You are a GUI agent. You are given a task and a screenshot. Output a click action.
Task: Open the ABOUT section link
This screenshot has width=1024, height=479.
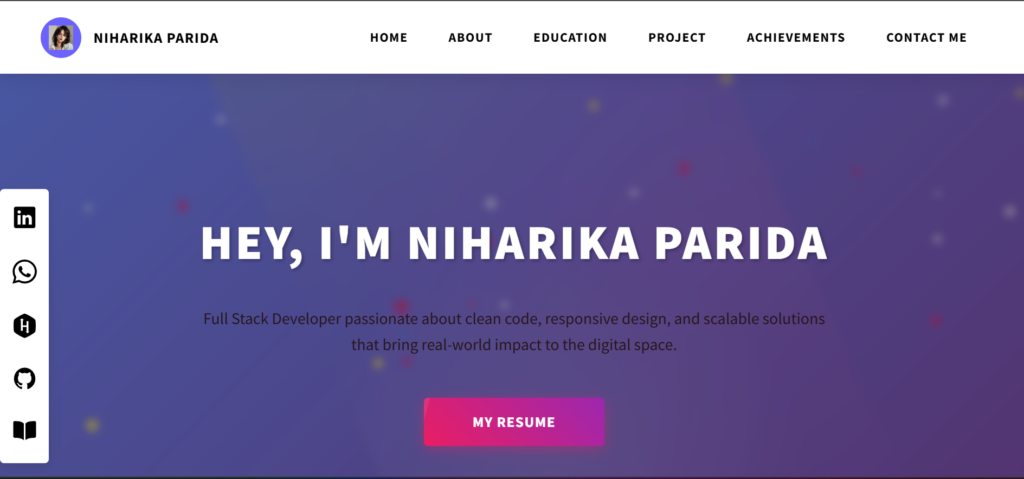click(470, 38)
